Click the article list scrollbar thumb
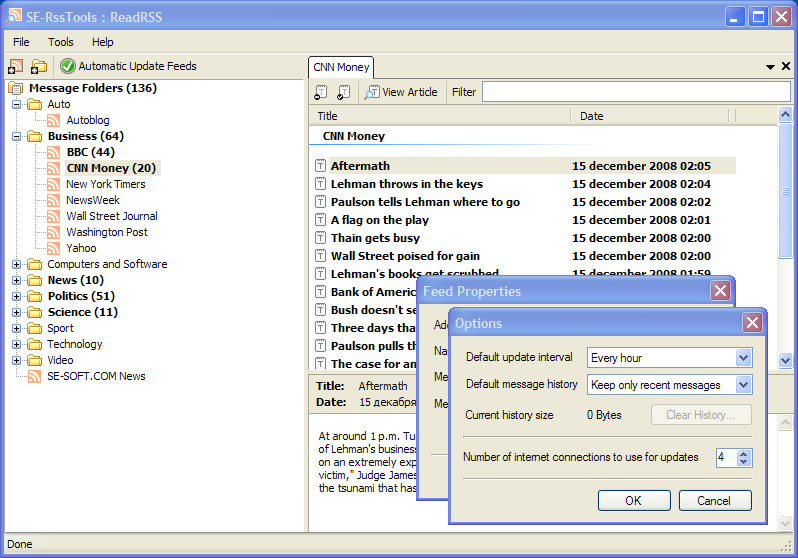798x558 pixels. (x=785, y=191)
